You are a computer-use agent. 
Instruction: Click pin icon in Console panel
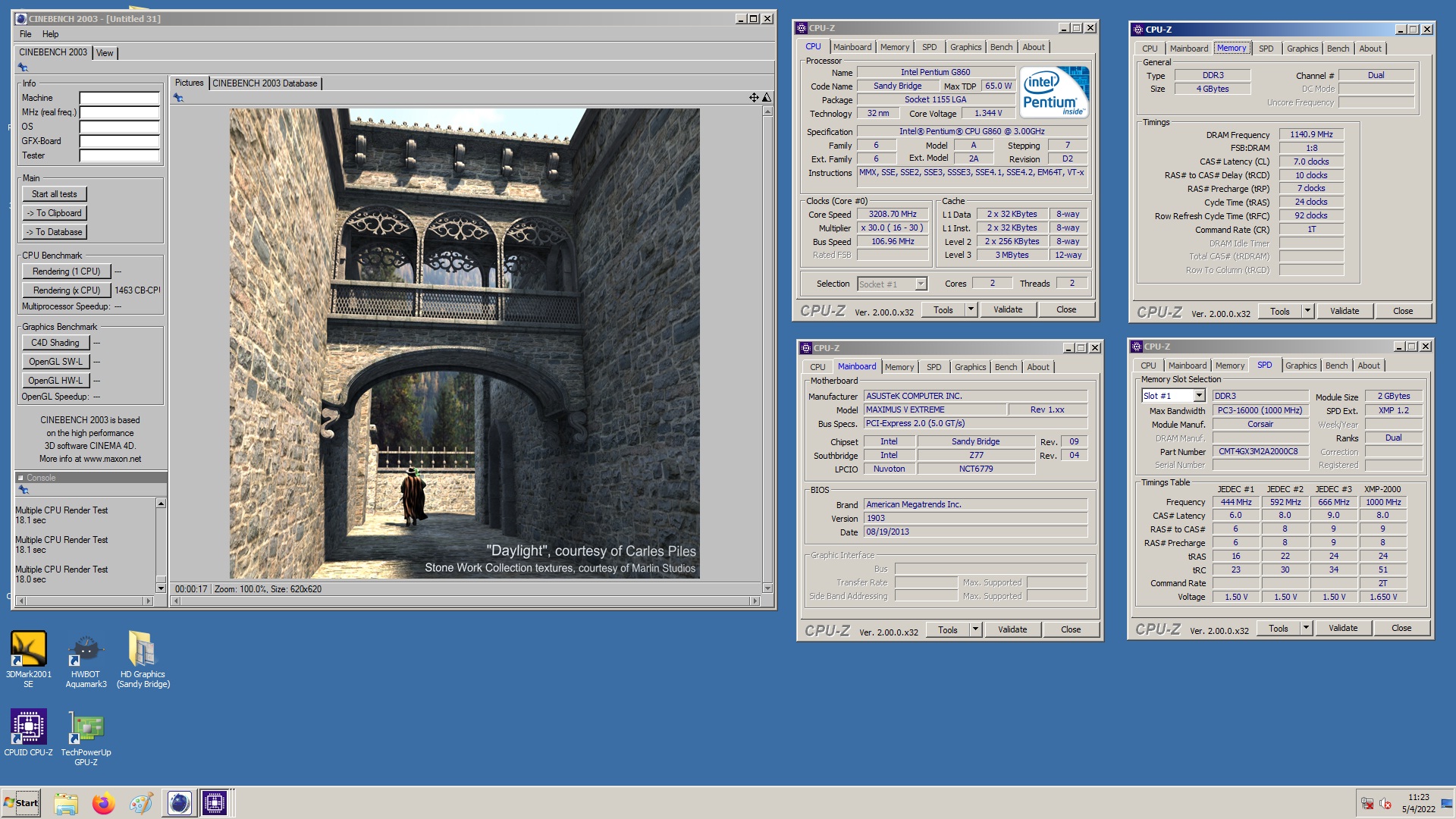click(23, 490)
